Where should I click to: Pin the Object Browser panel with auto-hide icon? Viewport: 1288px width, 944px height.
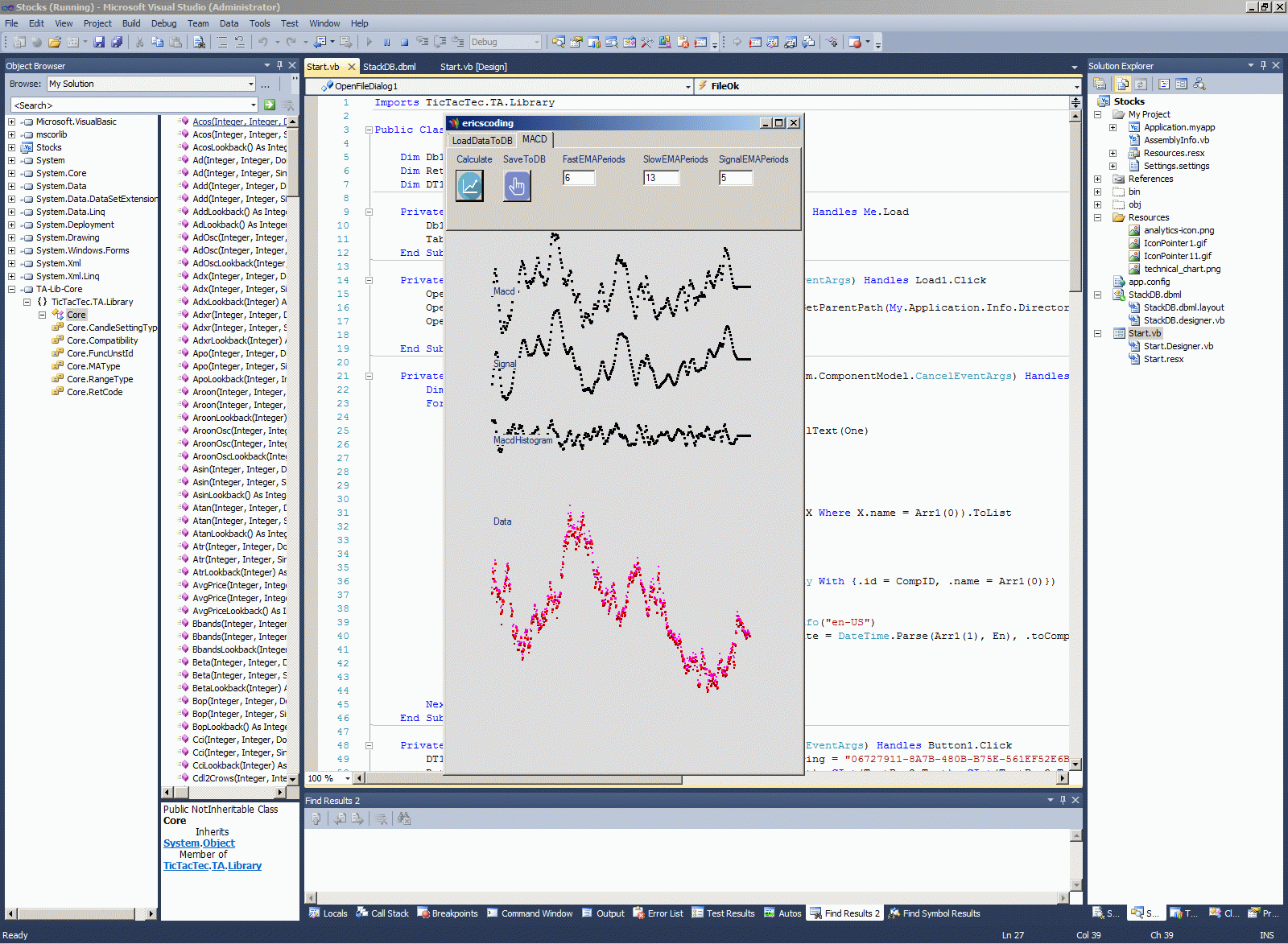tap(279, 65)
